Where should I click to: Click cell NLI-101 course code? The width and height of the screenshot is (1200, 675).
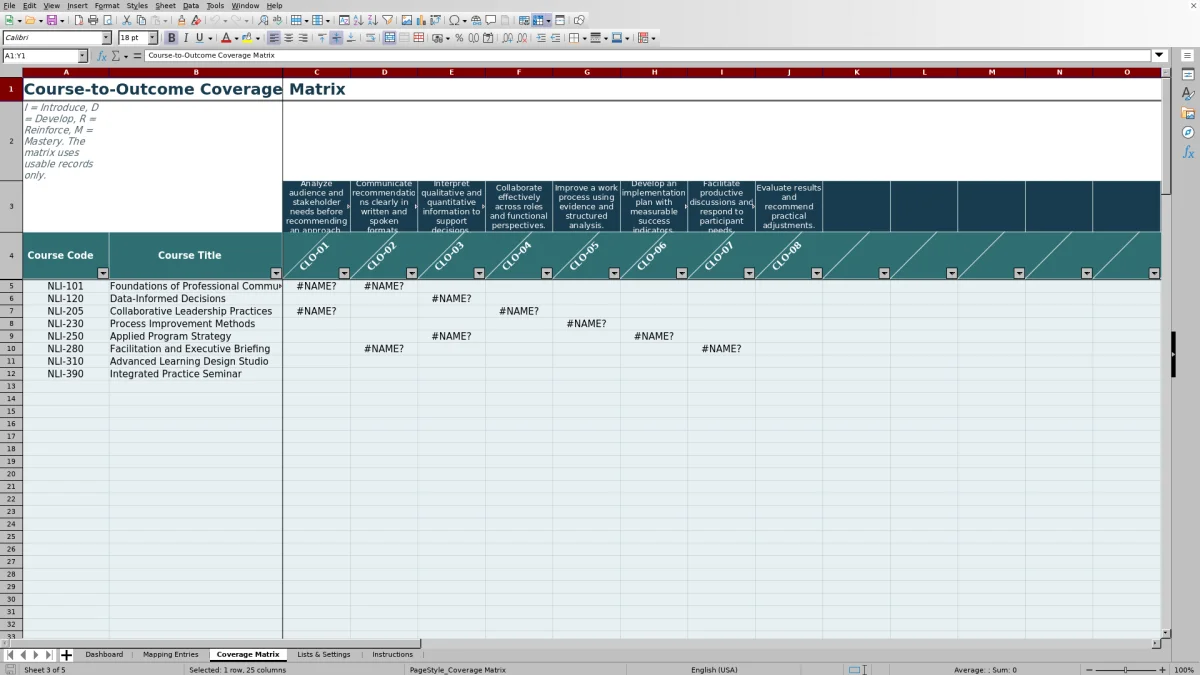click(66, 286)
